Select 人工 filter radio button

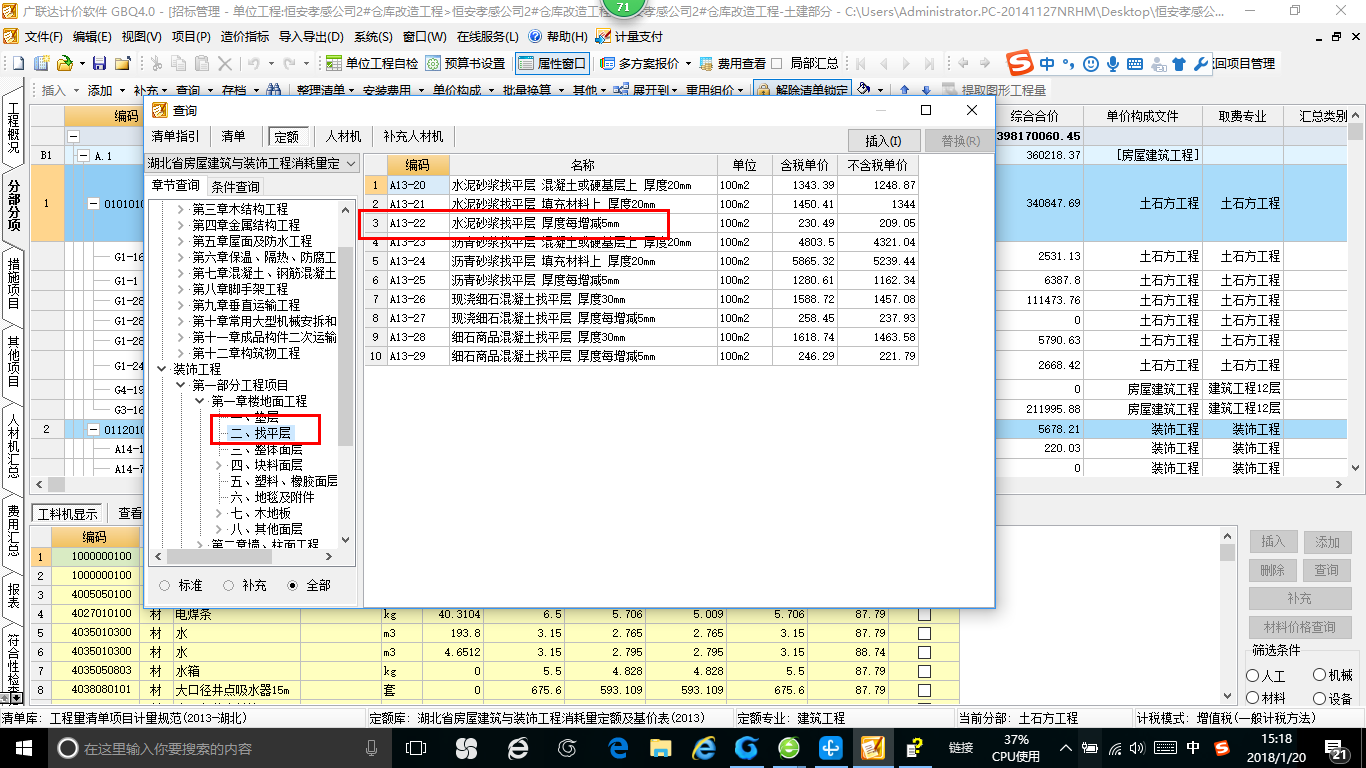point(1253,676)
